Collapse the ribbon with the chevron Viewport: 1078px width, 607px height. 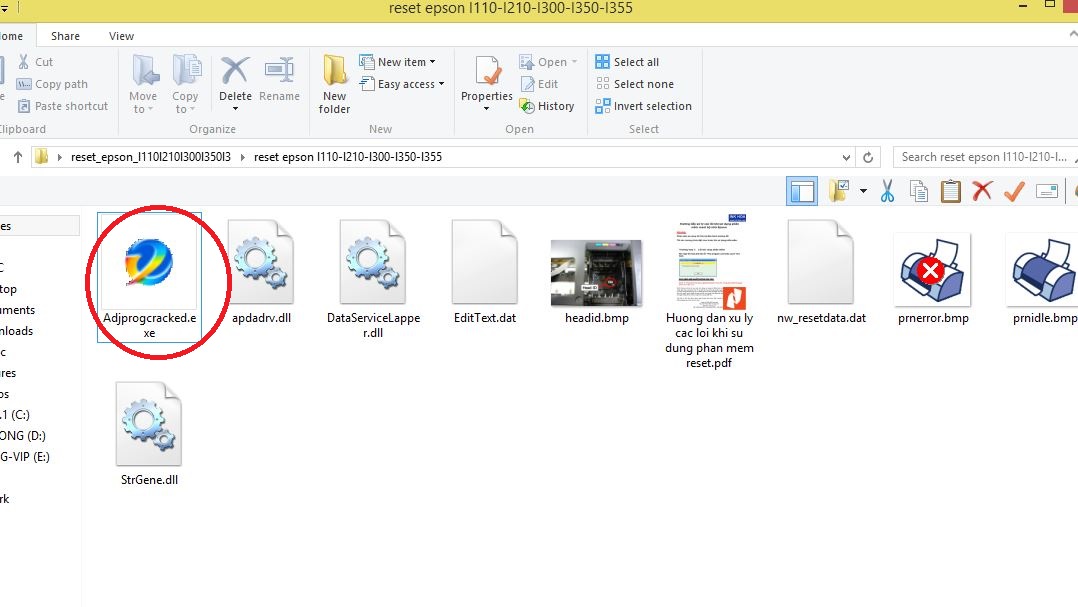point(1072,34)
